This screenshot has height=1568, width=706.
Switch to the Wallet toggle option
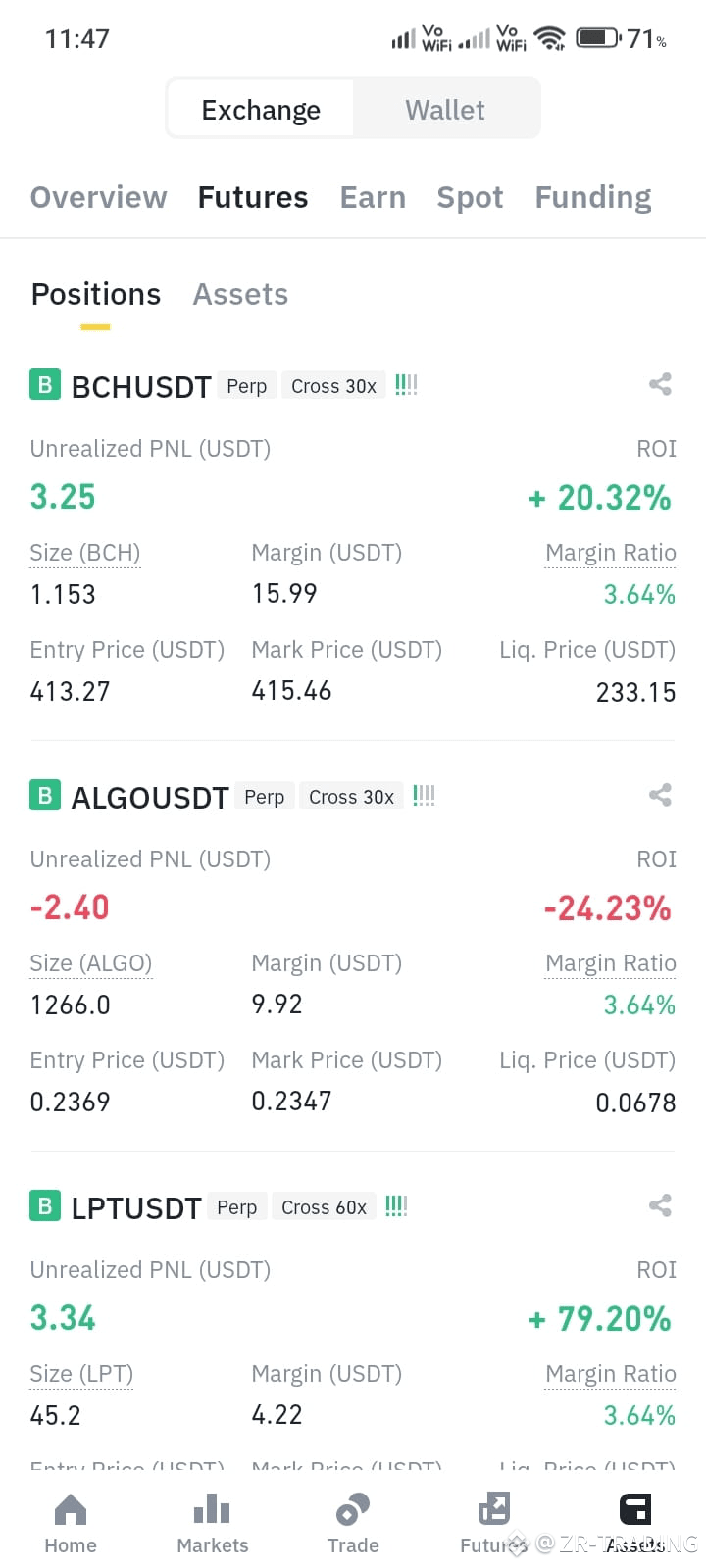[x=445, y=109]
